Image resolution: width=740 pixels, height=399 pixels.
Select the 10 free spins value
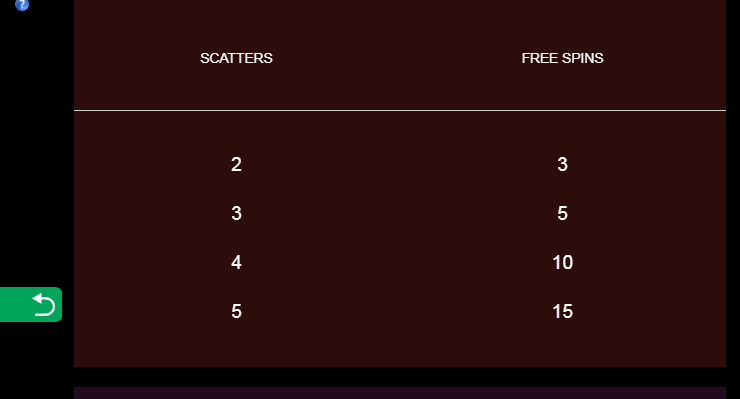pos(563,262)
